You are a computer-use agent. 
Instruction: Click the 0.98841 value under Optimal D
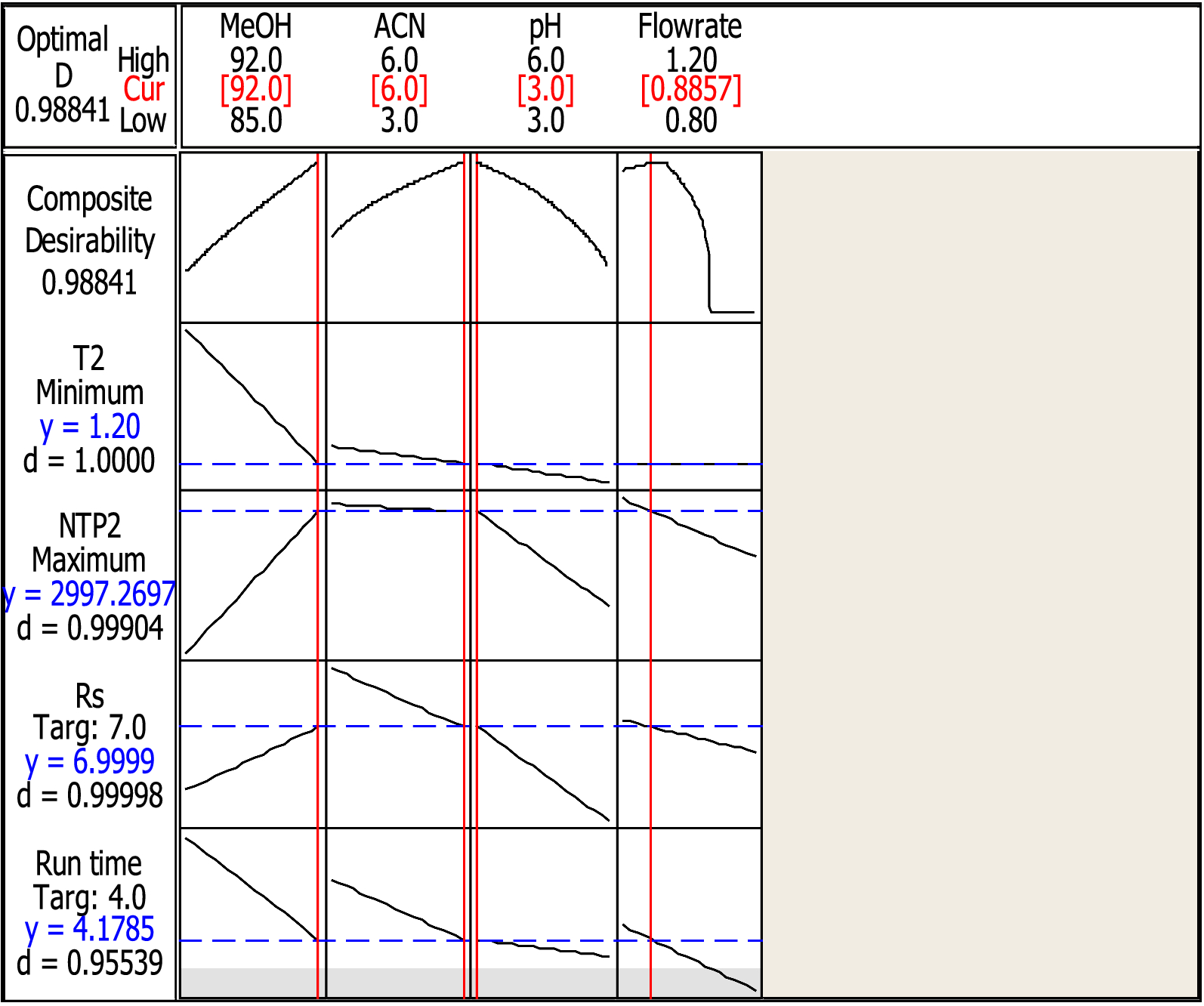[x=63, y=110]
